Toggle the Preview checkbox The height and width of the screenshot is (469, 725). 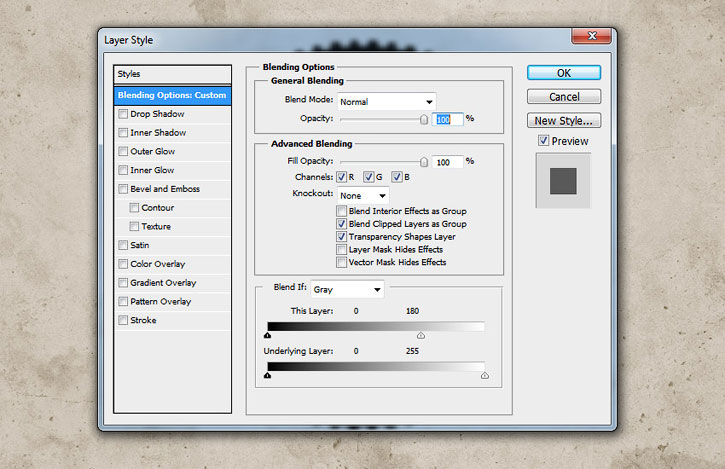tap(543, 141)
